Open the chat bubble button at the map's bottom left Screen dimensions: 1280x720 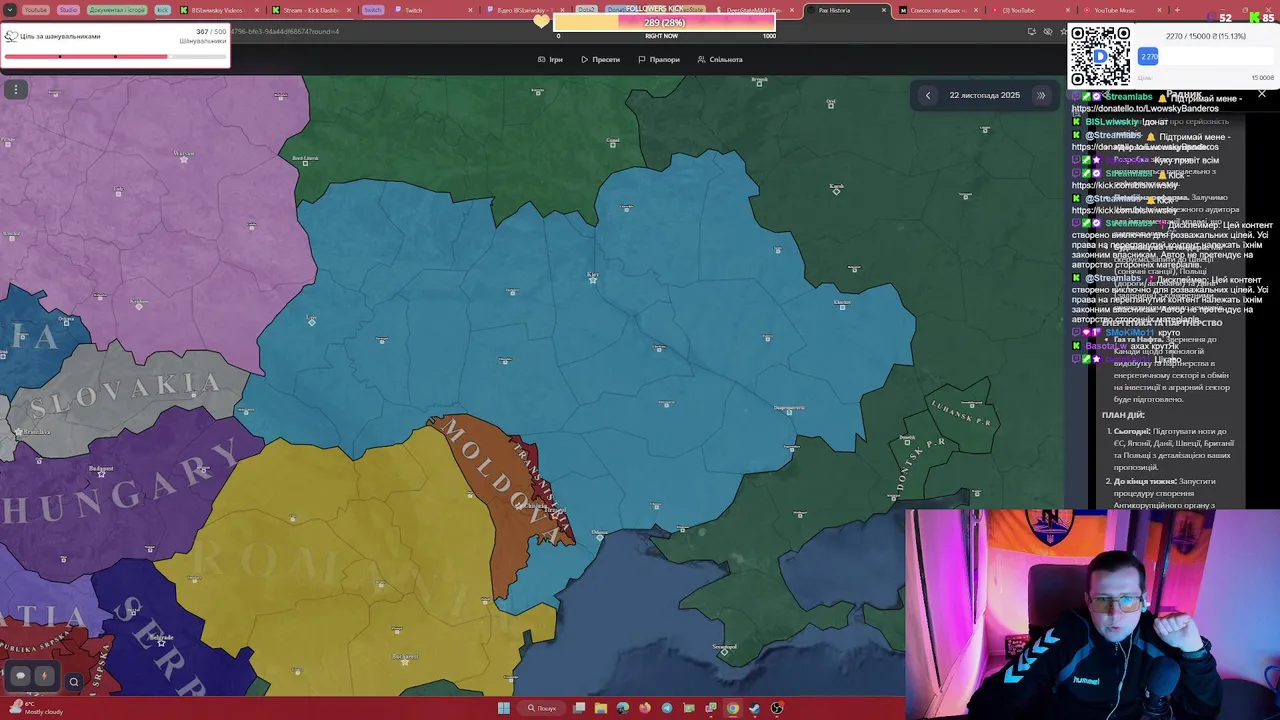pos(20,676)
